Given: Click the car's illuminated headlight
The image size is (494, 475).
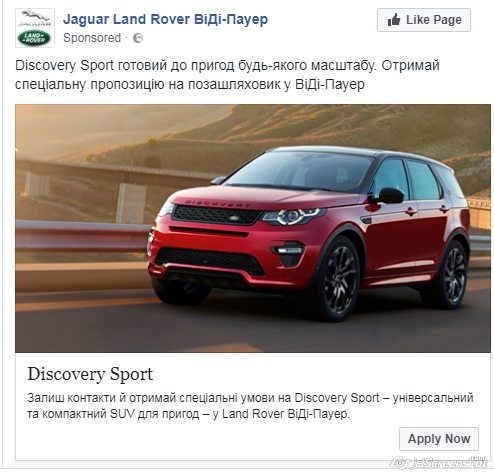Looking at the screenshot, I should (293, 217).
